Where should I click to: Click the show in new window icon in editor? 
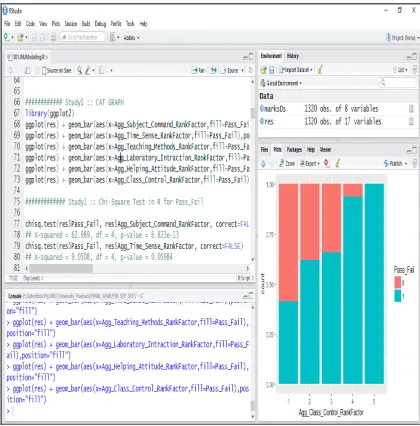pos(27,70)
